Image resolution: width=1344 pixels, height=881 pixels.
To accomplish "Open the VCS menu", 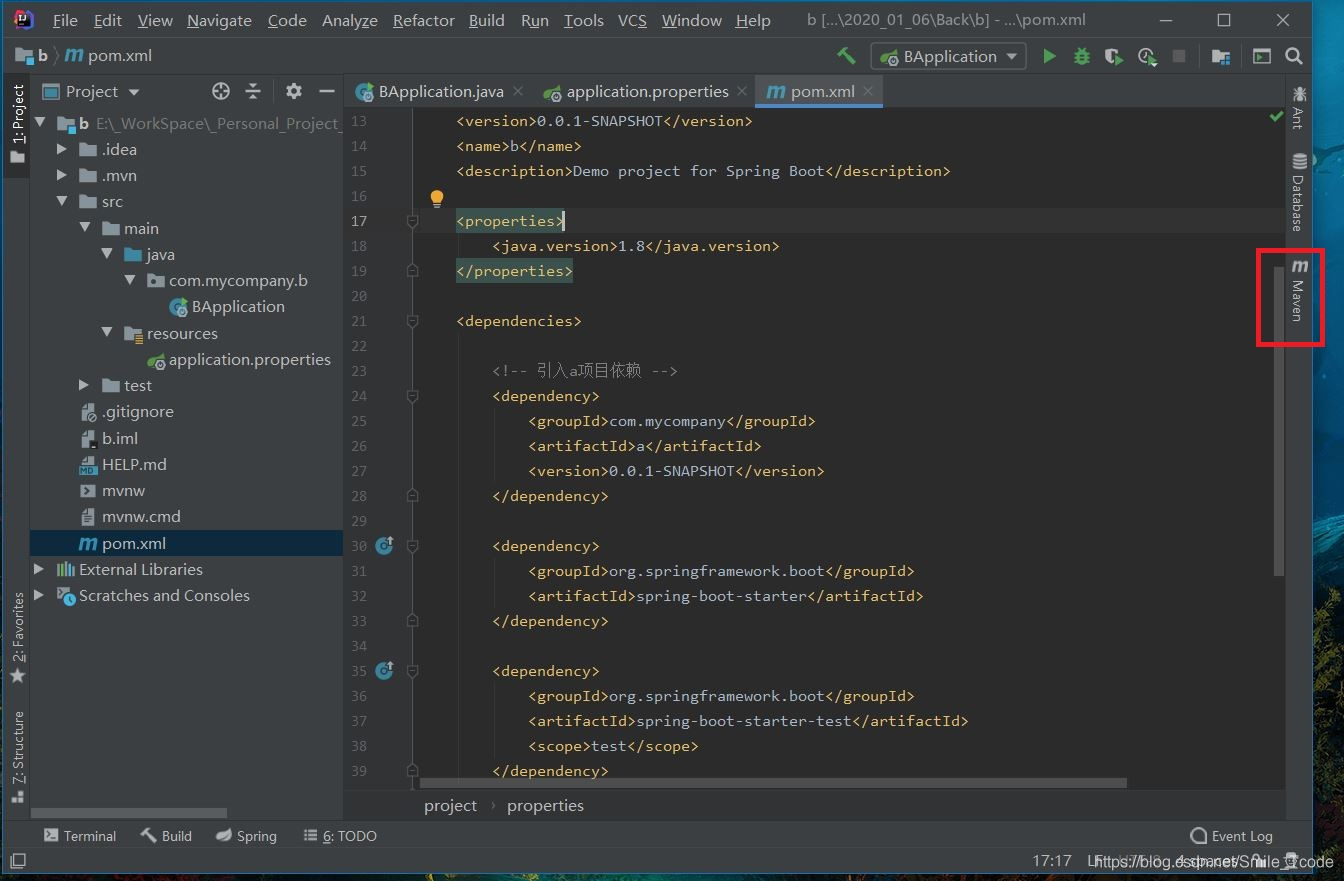I will [632, 20].
